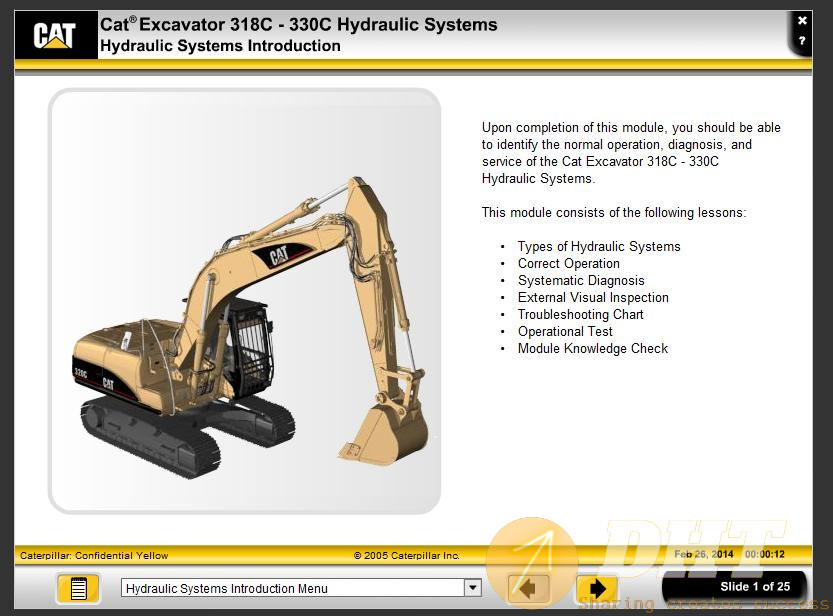Close the training module with the X icon
Viewport: 833px width, 616px height.
[802, 21]
